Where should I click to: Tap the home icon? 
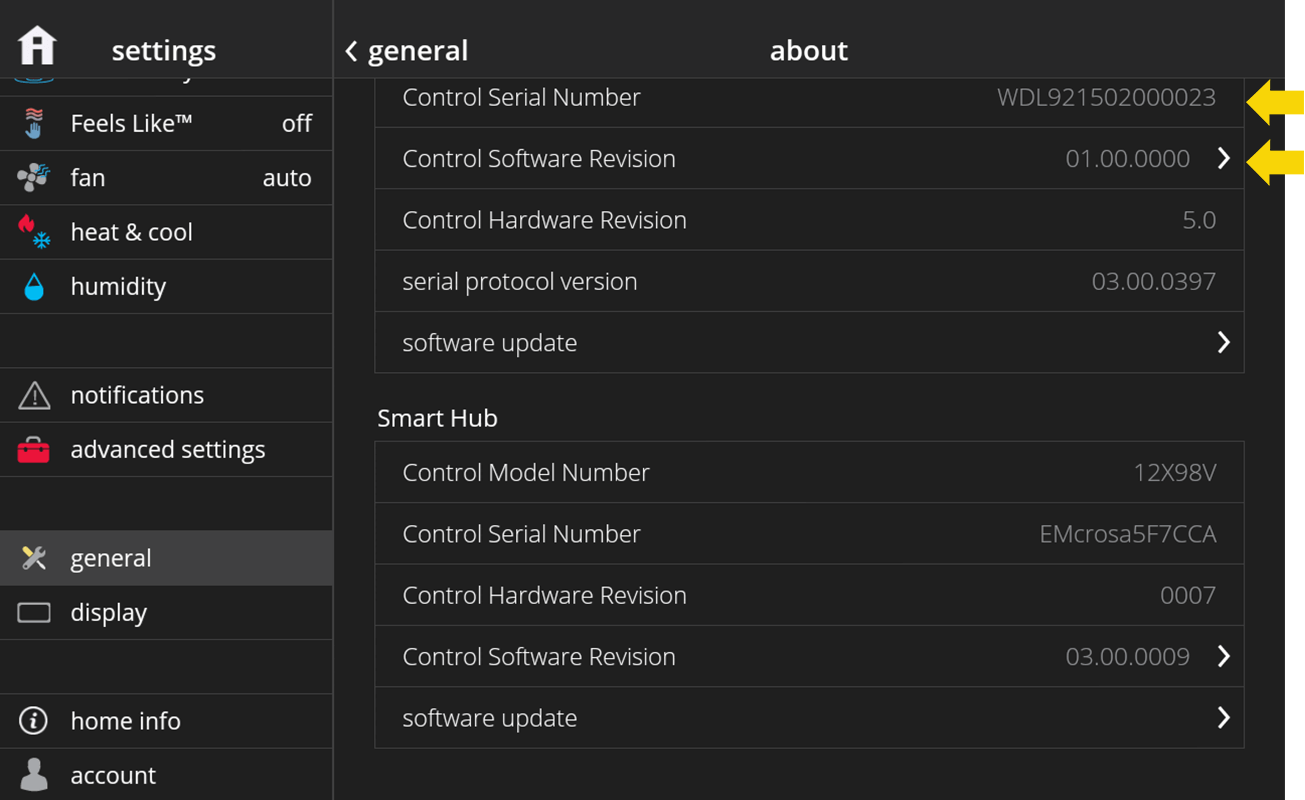pos(37,46)
